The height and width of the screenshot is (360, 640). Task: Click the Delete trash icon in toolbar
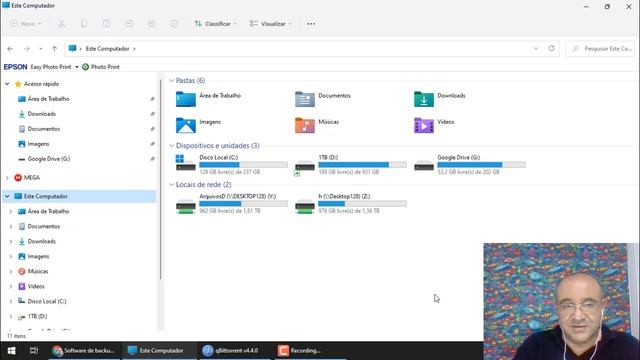tap(174, 24)
